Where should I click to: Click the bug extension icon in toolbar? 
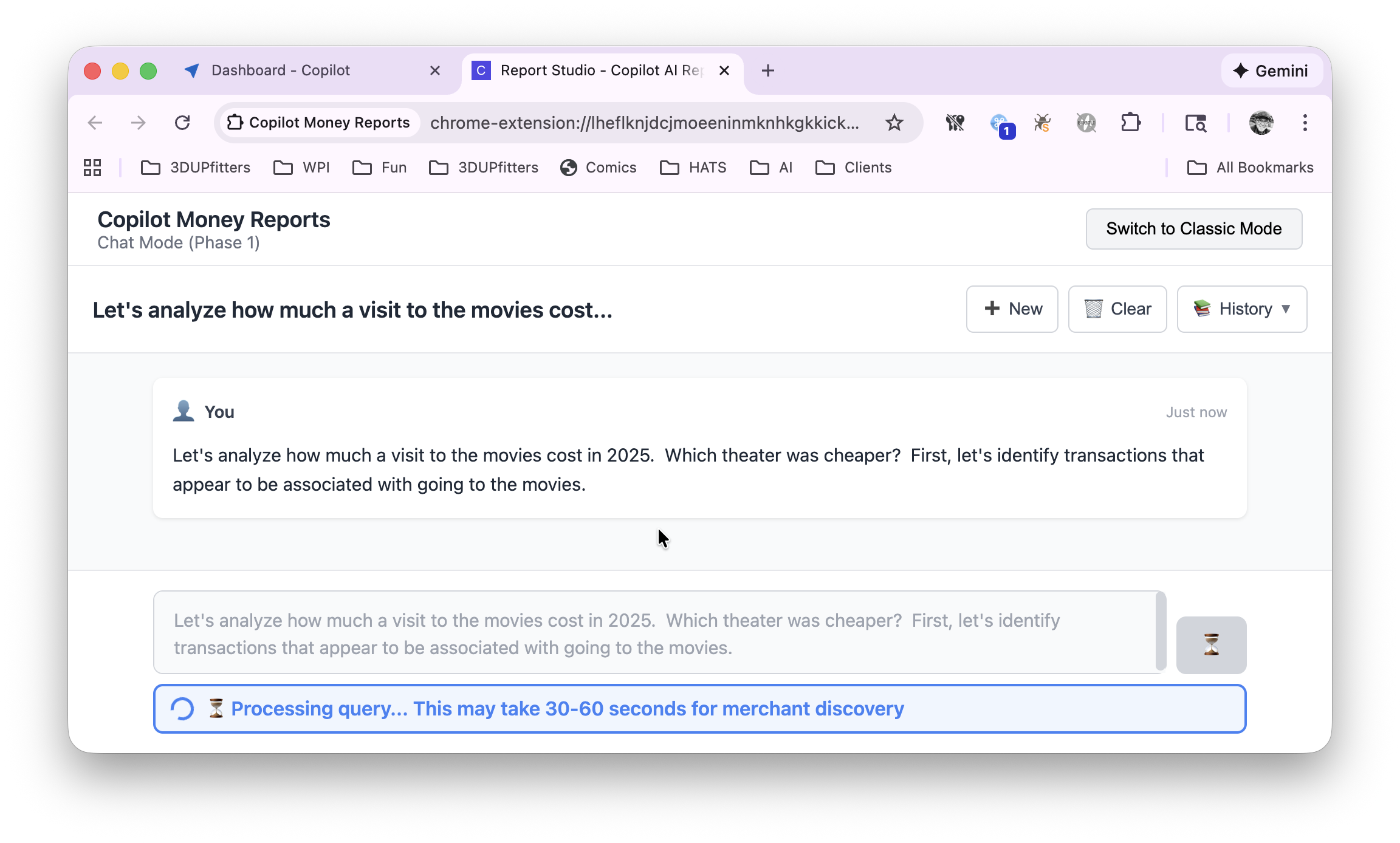1042,123
